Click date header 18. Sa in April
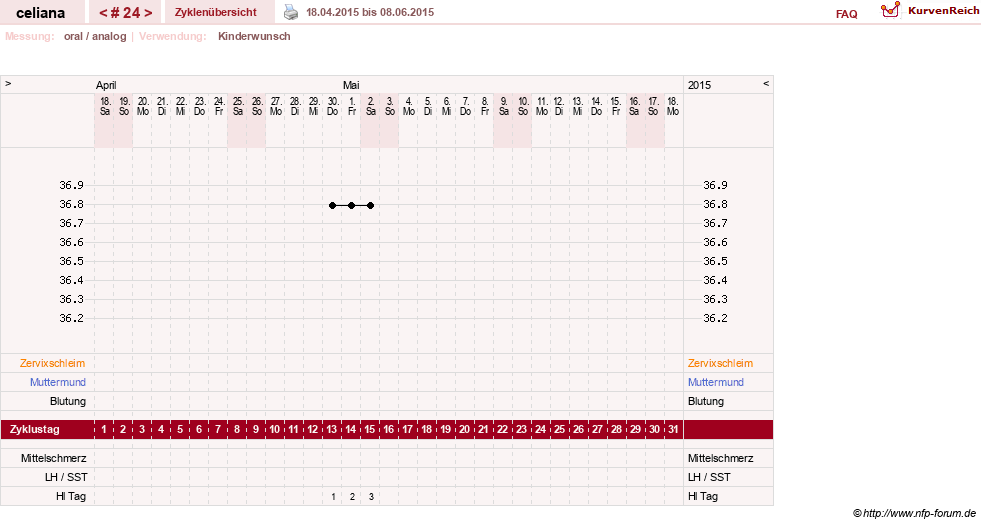The image size is (981, 525). (x=104, y=106)
